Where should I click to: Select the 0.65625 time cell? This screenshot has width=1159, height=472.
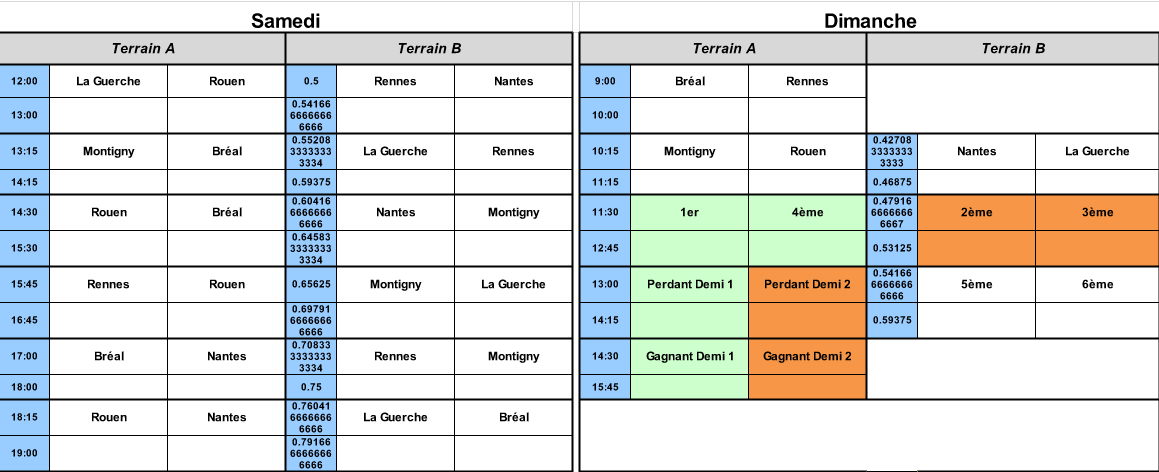coord(310,284)
